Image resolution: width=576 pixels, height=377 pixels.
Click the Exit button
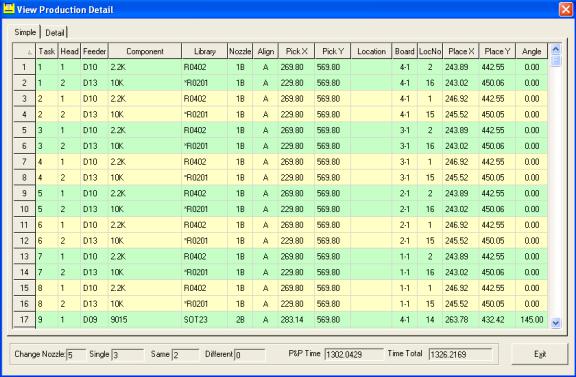(540, 354)
